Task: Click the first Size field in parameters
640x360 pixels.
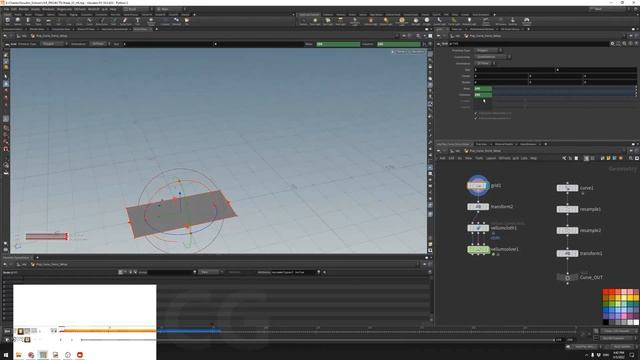Action: pyautogui.click(x=515, y=70)
